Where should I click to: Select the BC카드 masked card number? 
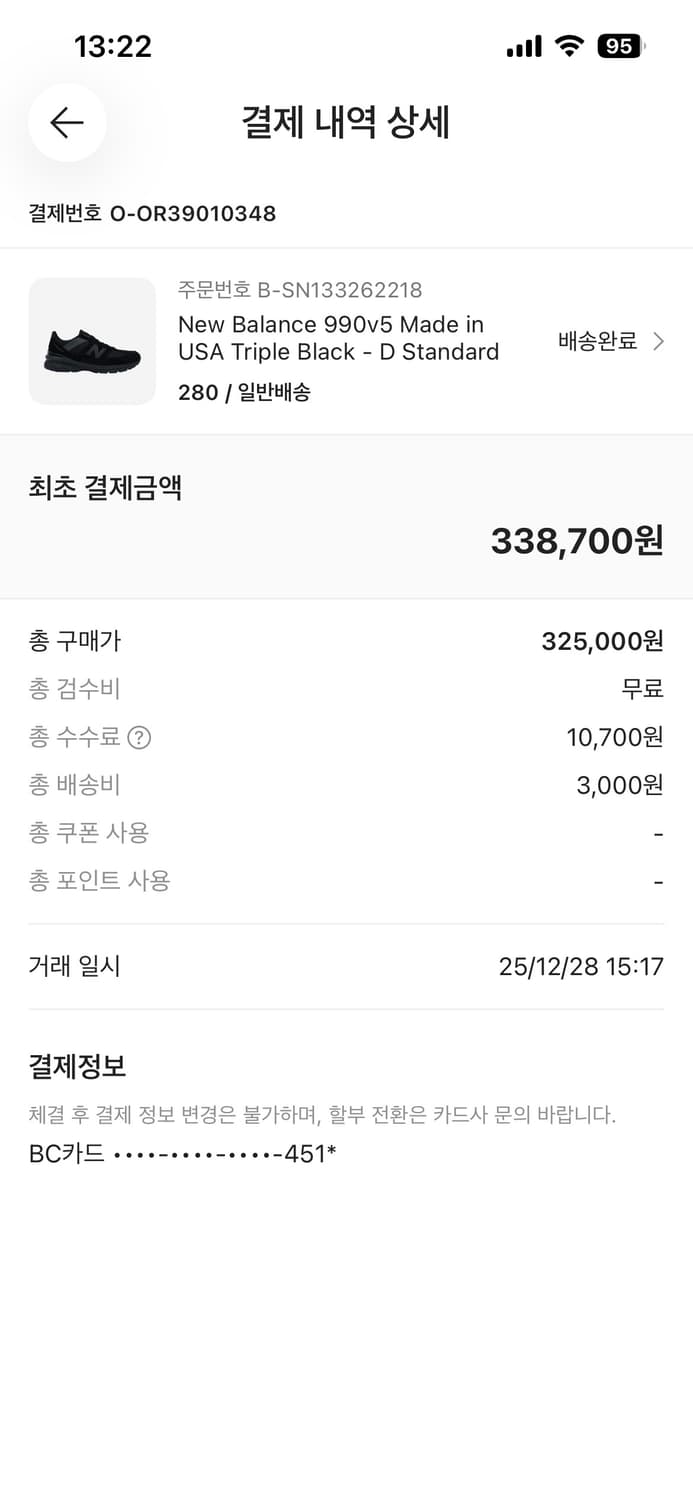click(x=185, y=1155)
